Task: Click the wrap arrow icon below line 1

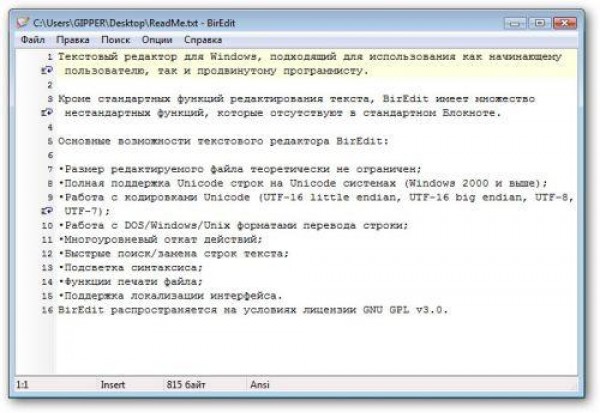Action: tap(47, 70)
